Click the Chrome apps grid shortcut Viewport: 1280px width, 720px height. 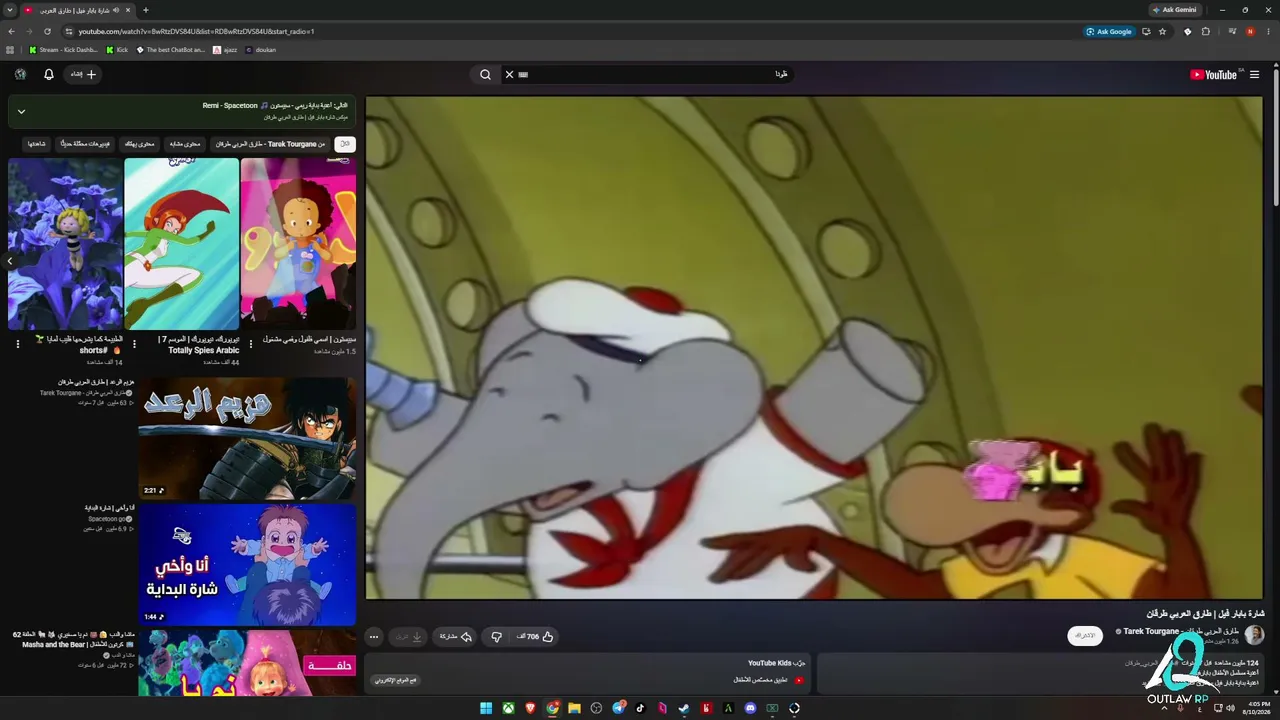pyautogui.click(x=10, y=49)
